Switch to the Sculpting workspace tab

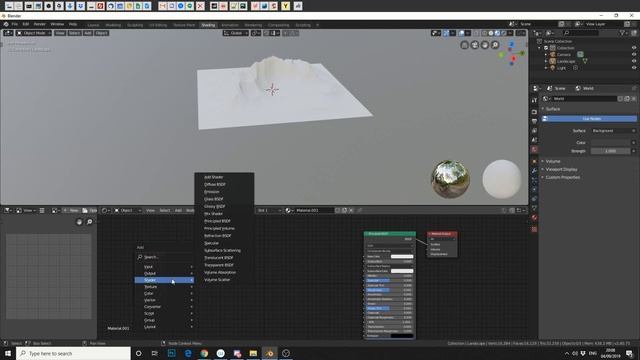click(x=135, y=25)
